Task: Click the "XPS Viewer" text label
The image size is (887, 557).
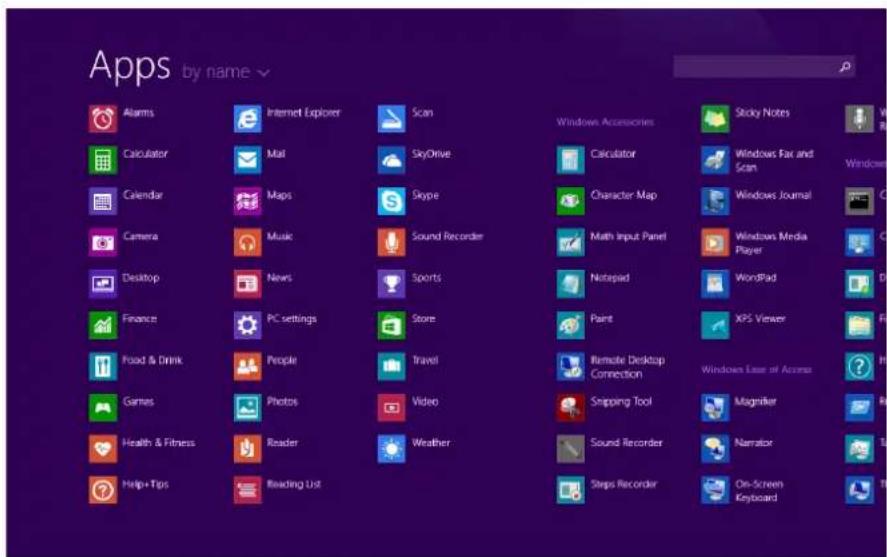Action: pyautogui.click(x=760, y=319)
